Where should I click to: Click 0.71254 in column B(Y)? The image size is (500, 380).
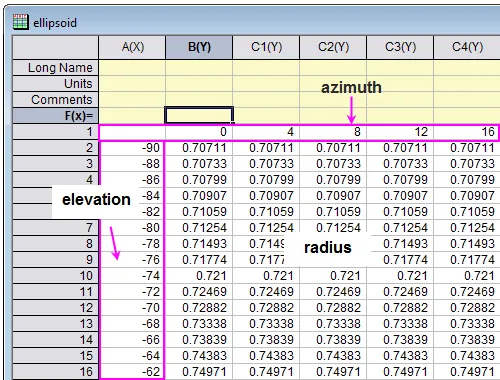tap(199, 228)
